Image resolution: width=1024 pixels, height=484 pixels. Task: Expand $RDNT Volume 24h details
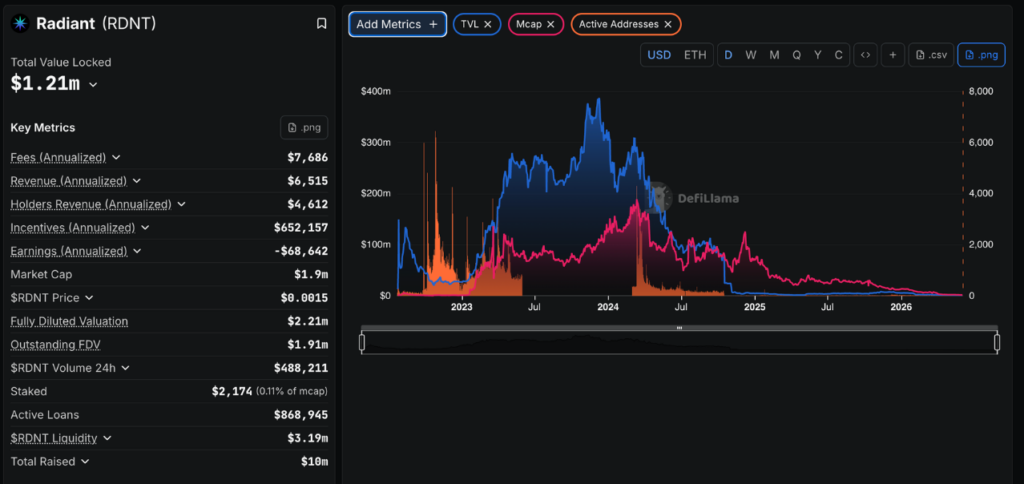tap(125, 368)
